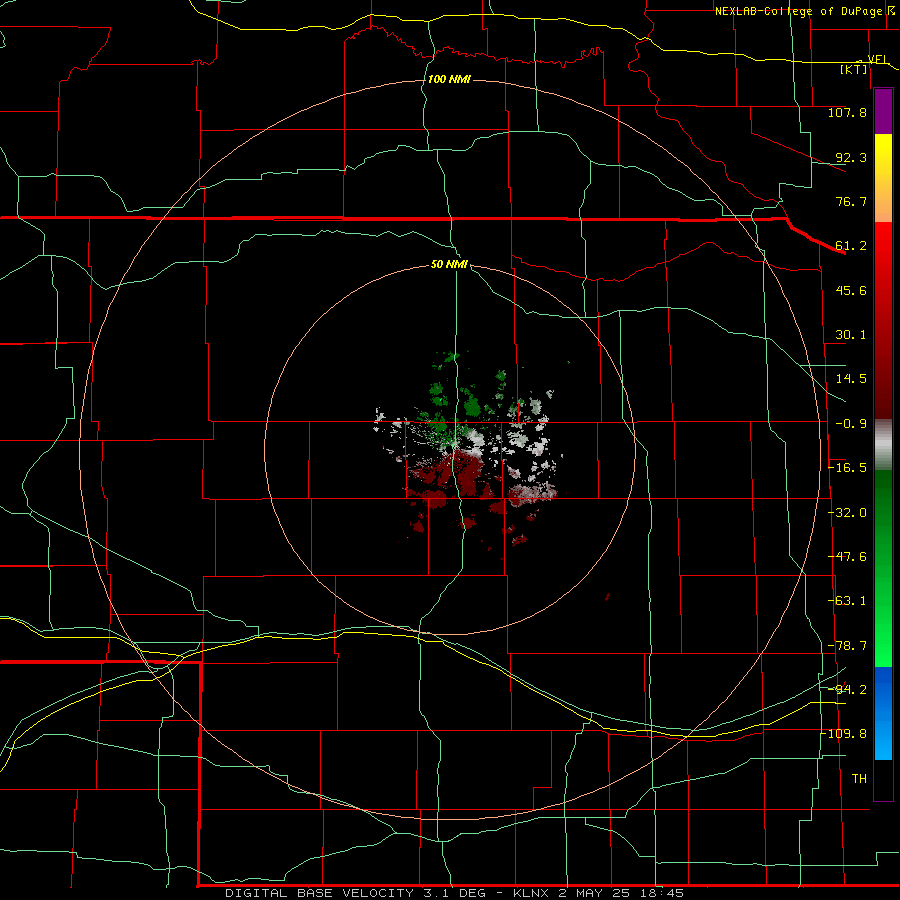
Task: Click the VEL label above the scale
Action: coord(878,59)
